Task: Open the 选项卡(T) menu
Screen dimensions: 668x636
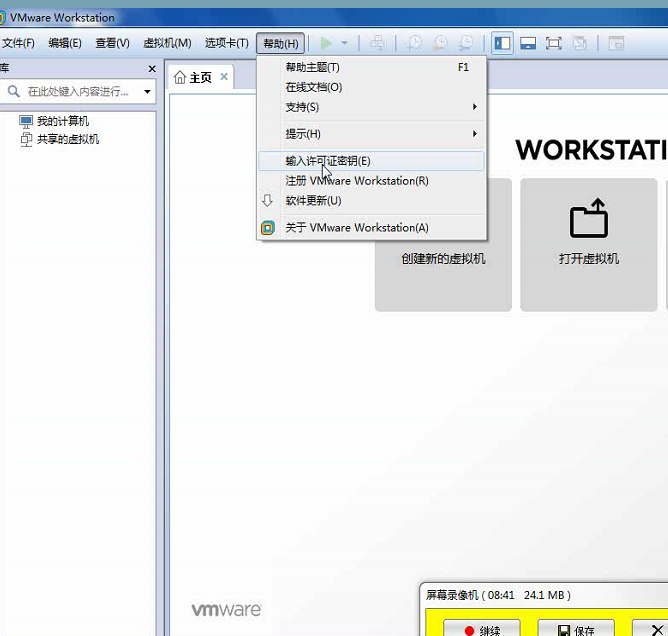Action: point(227,43)
